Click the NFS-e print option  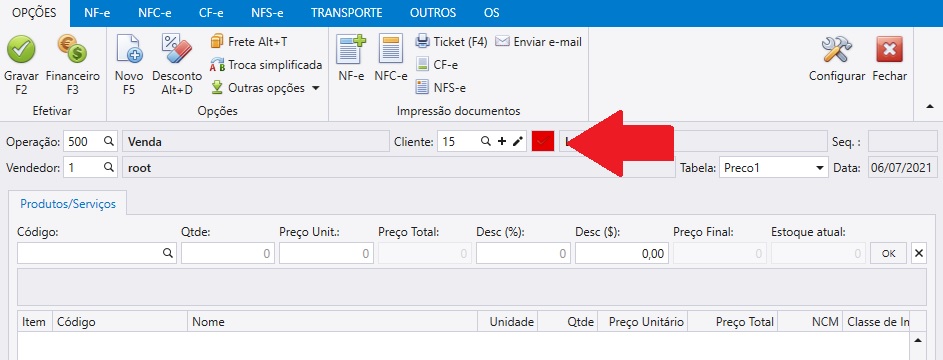441,88
